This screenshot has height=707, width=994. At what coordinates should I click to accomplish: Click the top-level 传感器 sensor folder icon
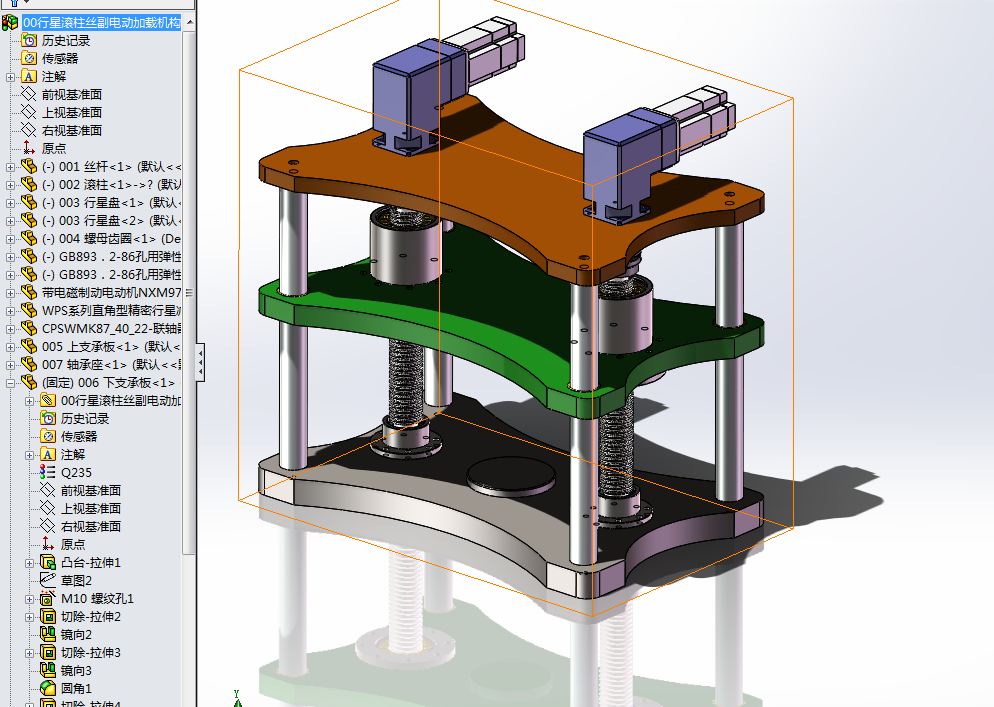point(29,58)
